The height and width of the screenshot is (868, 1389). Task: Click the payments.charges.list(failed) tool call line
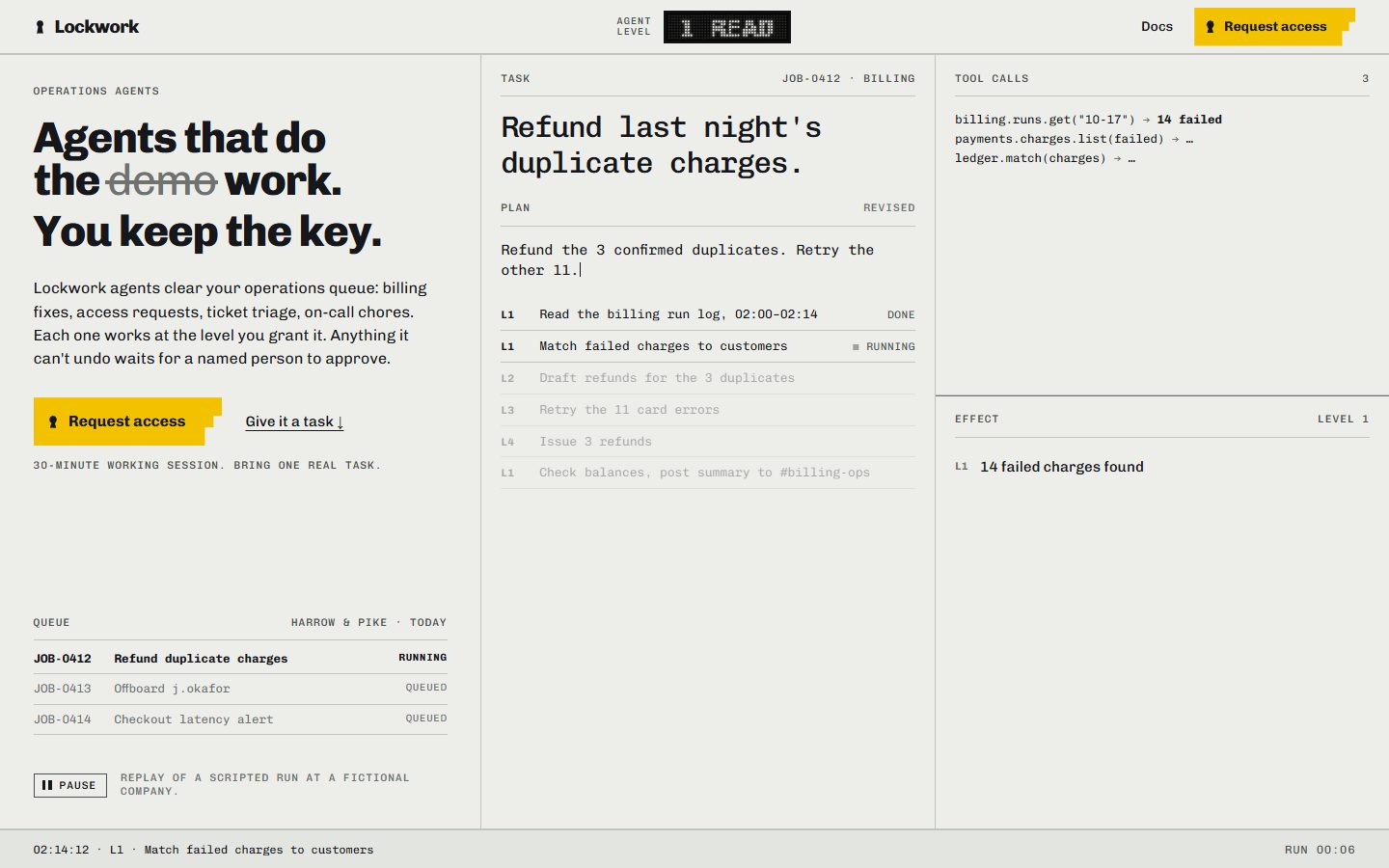1074,139
